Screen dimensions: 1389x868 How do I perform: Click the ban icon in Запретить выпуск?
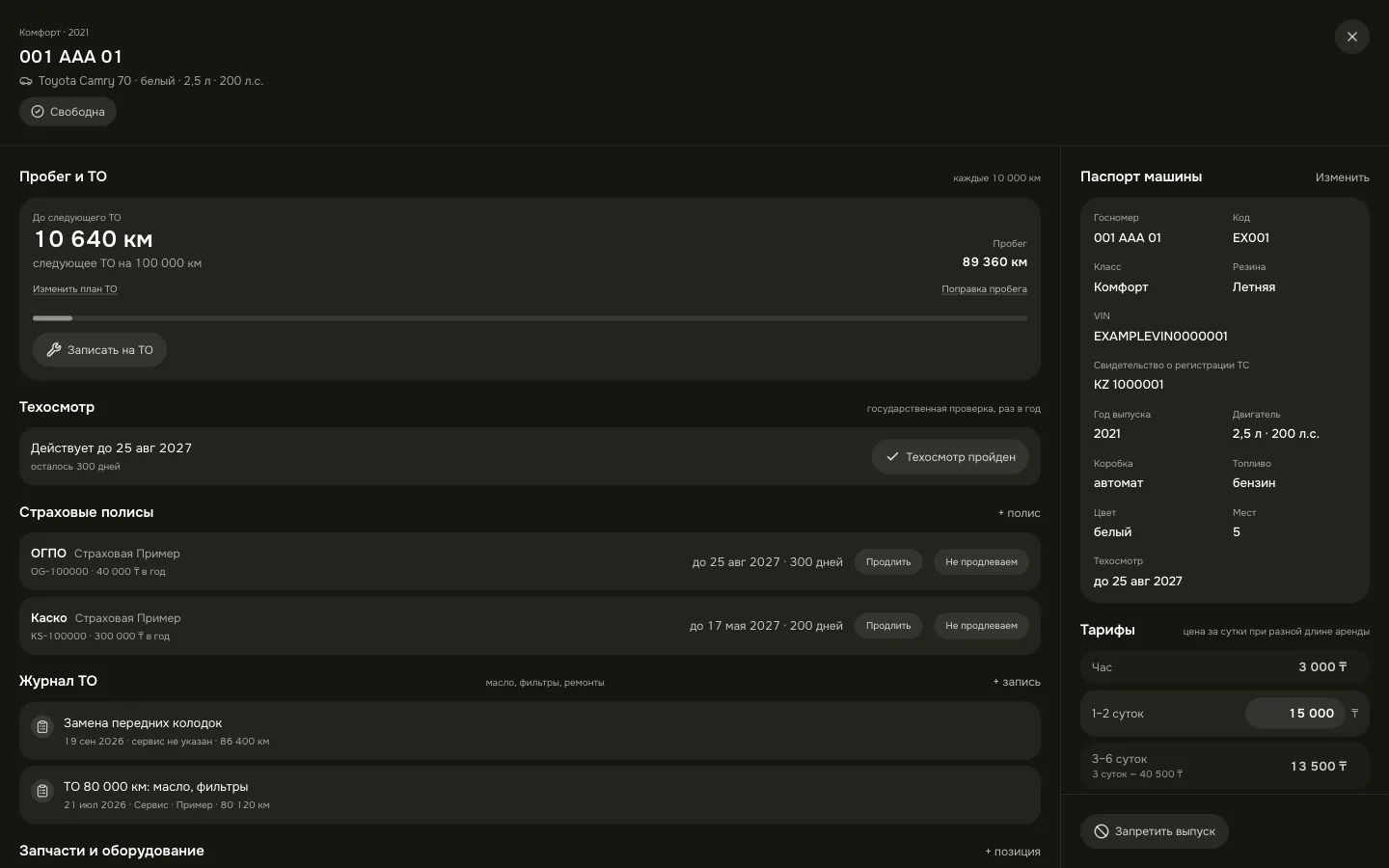[x=1102, y=831]
